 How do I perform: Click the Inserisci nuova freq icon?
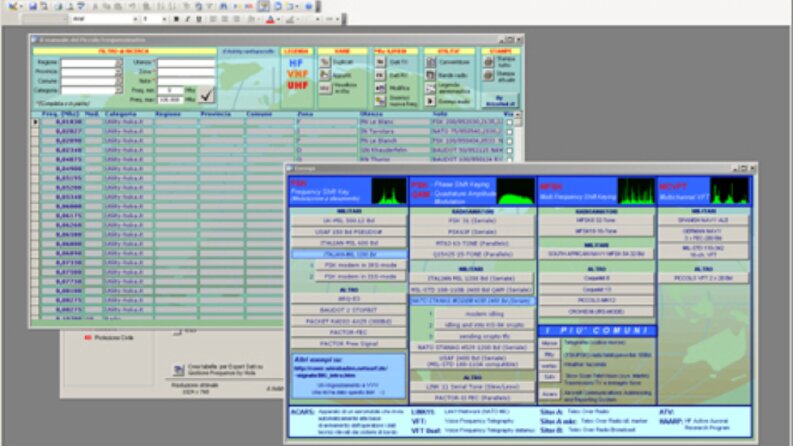pos(380,101)
